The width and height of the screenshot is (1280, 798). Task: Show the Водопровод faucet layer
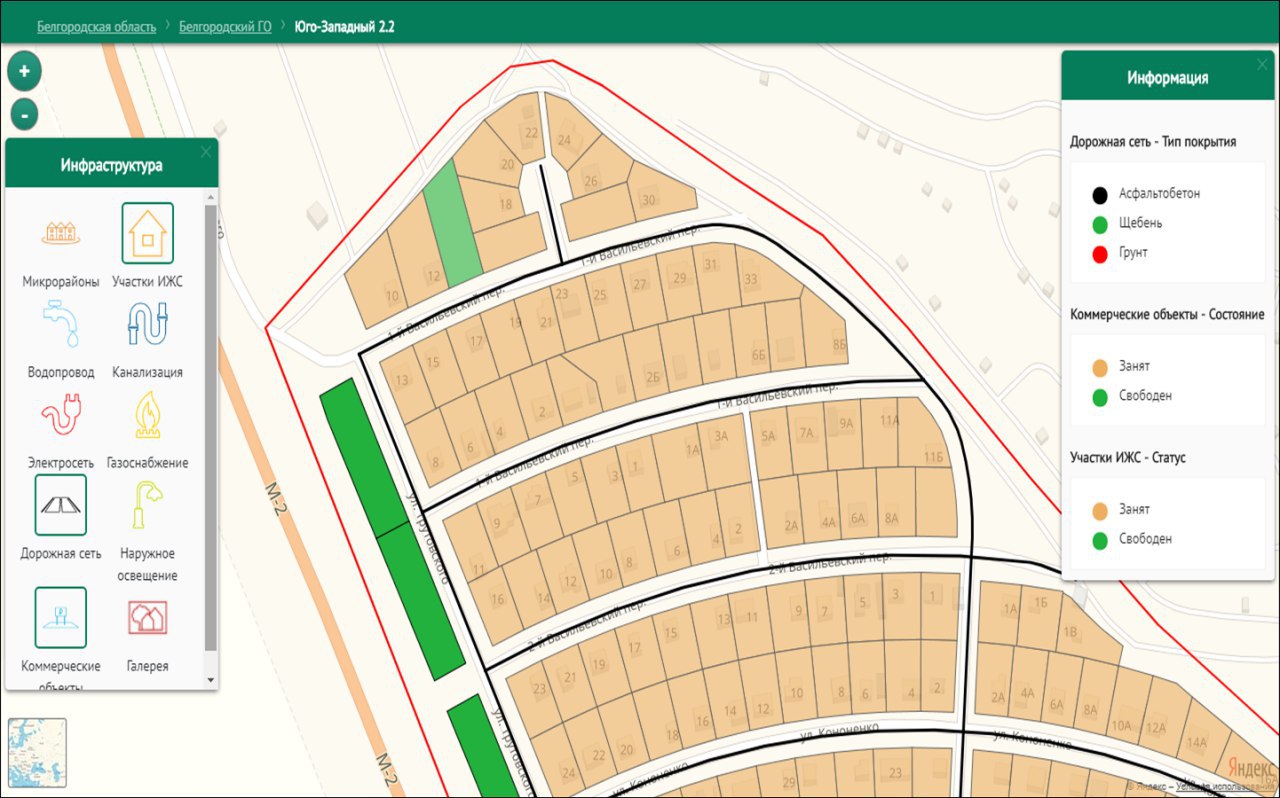click(60, 324)
